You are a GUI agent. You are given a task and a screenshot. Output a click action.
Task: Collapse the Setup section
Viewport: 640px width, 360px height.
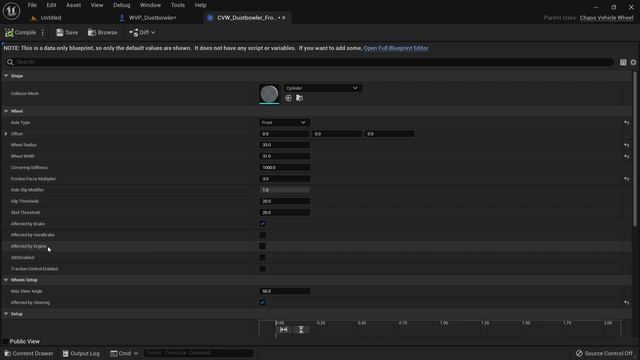point(6,314)
